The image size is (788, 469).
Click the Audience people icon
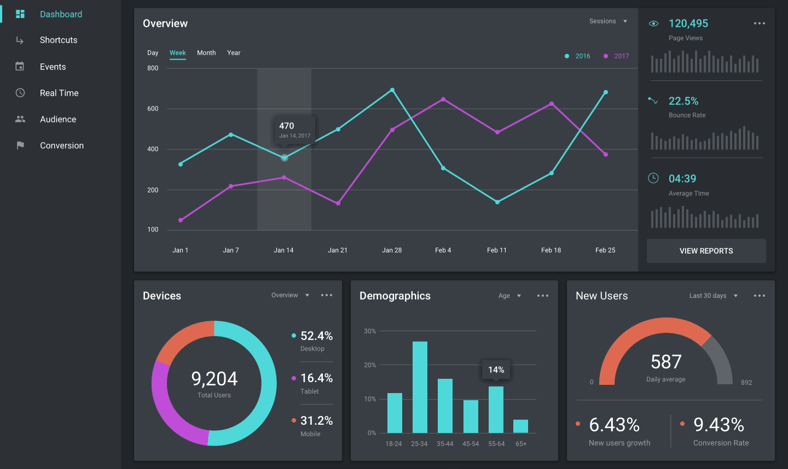(x=20, y=119)
